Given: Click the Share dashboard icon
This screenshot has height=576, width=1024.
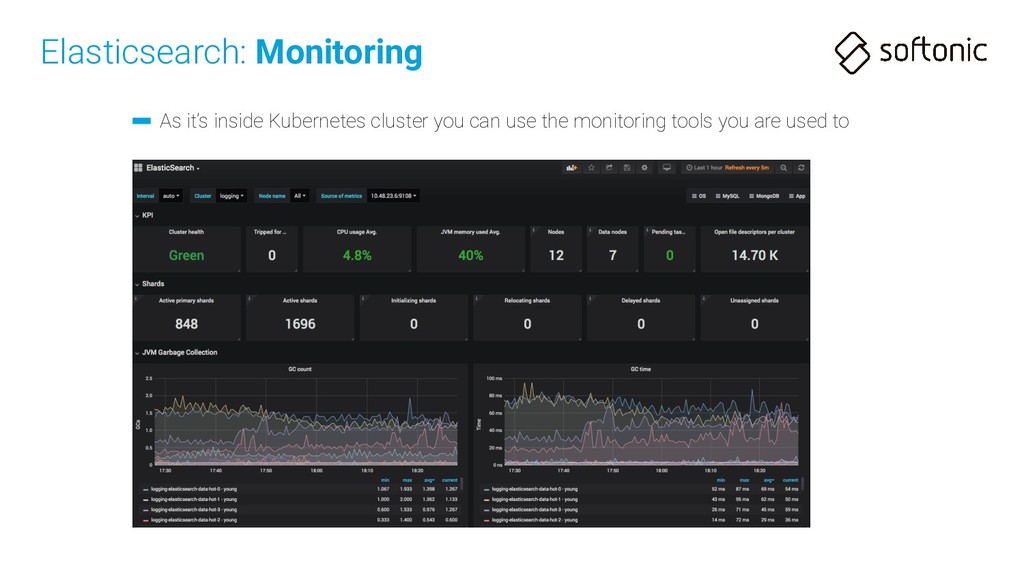Looking at the screenshot, I should pyautogui.click(x=609, y=168).
